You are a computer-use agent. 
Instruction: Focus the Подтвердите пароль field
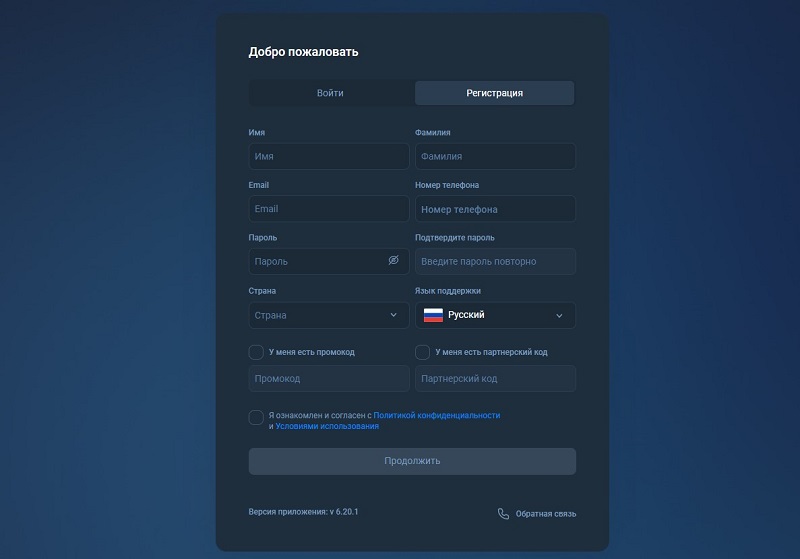point(495,262)
